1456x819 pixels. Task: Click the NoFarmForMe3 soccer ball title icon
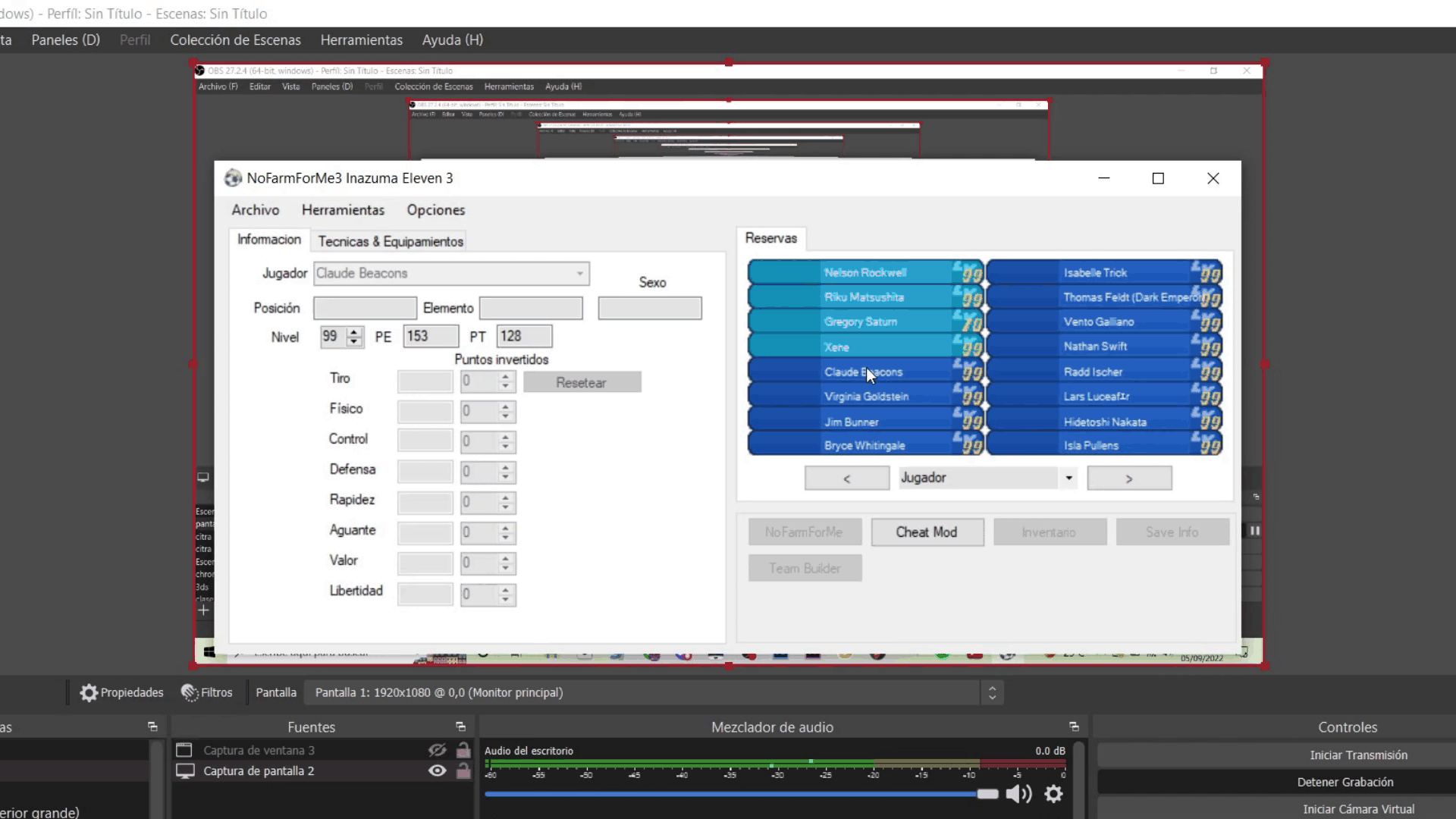point(233,178)
